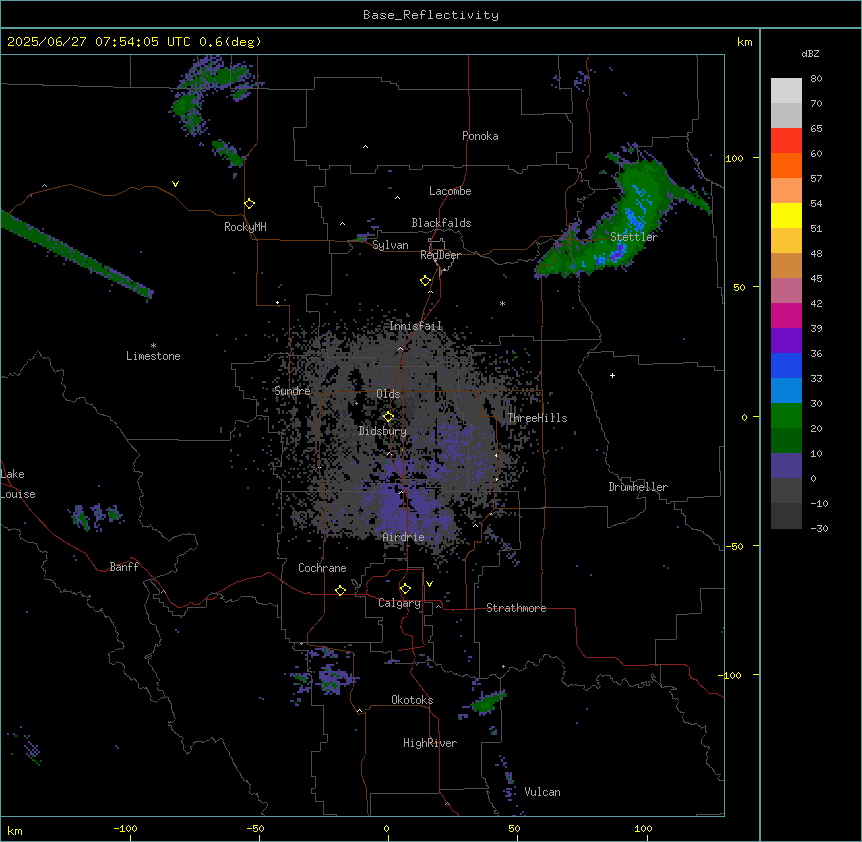Image resolution: width=862 pixels, height=842 pixels.
Task: Click the ThreeHills label
Action: [x=537, y=418]
